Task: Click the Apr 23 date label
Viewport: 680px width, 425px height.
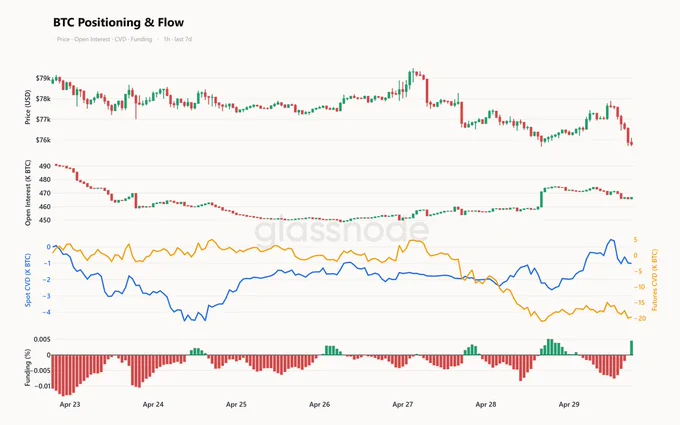Action: (70, 404)
